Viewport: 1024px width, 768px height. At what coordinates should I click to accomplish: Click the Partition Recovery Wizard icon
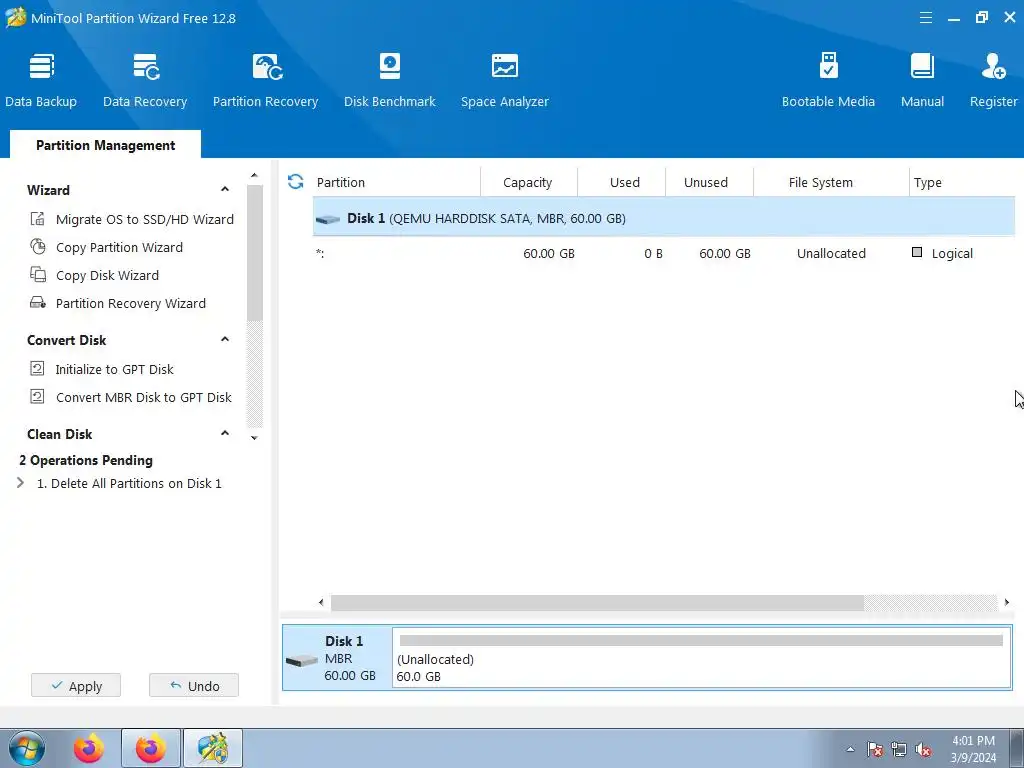pos(38,303)
